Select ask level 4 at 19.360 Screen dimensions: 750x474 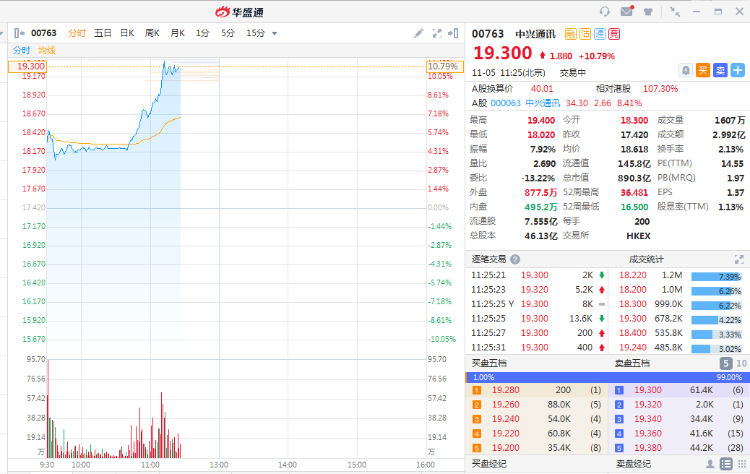coord(679,434)
